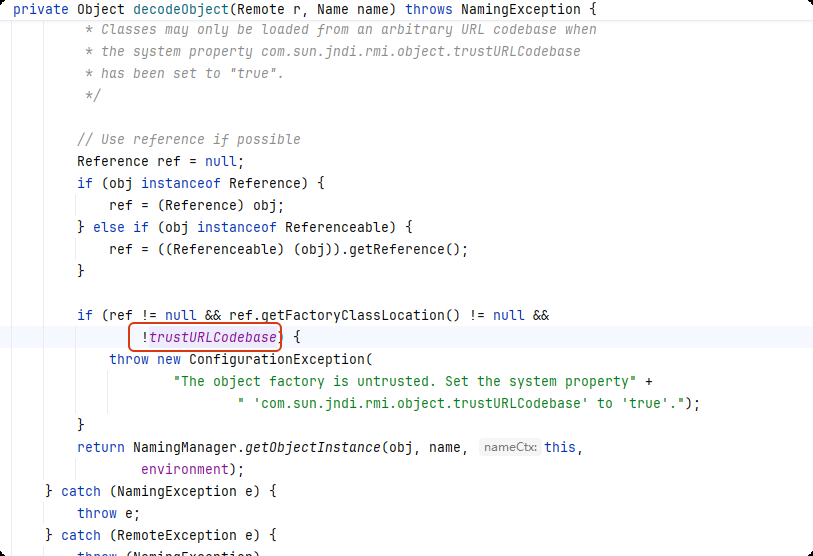This screenshot has height=556, width=813.
Task: Click the getReference() method call
Action: (x=412, y=249)
